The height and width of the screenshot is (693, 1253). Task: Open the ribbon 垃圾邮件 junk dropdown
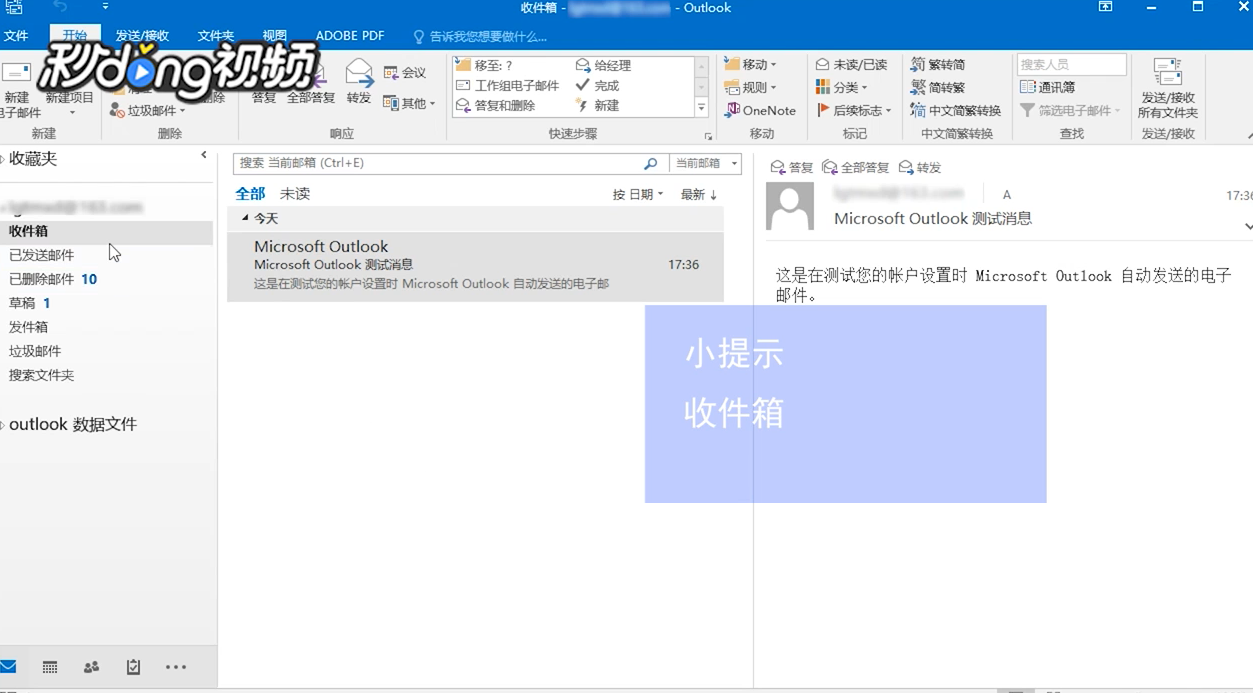coord(148,110)
